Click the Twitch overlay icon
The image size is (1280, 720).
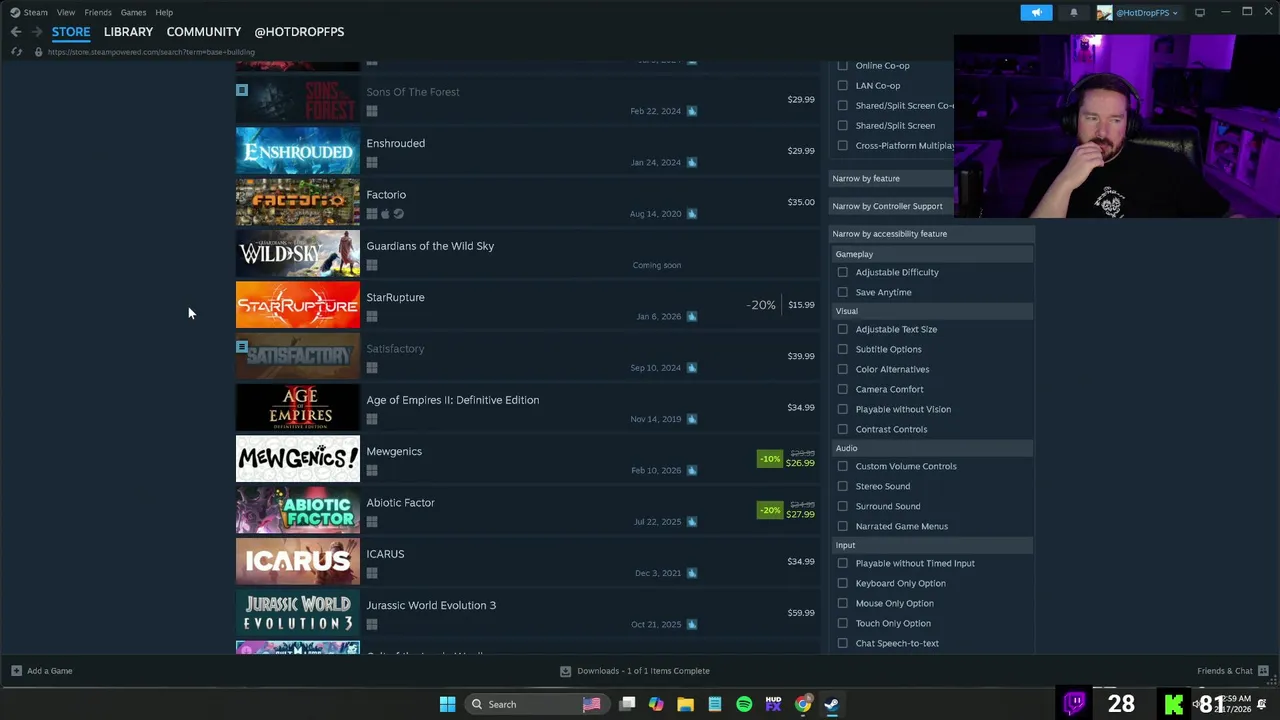tap(1075, 703)
